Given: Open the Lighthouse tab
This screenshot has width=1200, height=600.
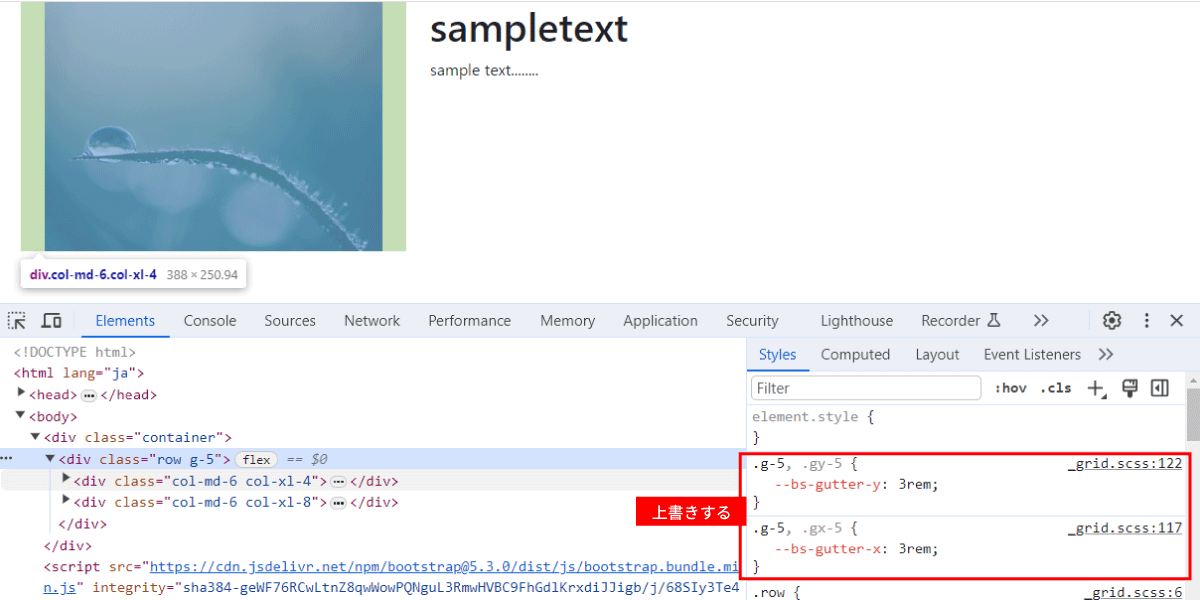Looking at the screenshot, I should [x=857, y=321].
